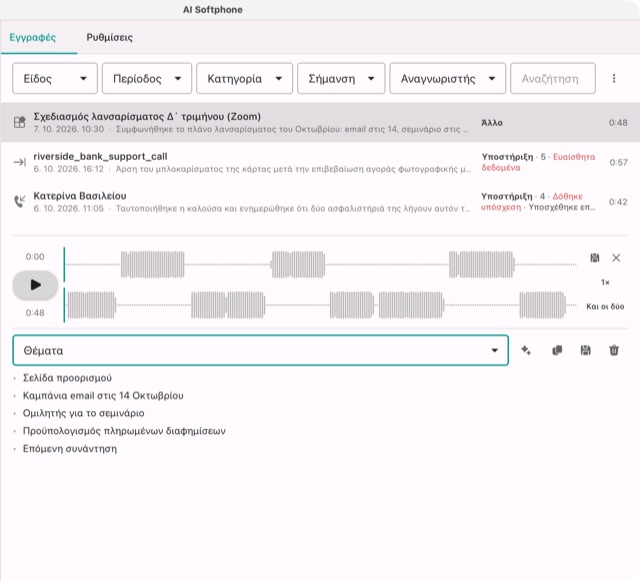Select the Άλλο category label

point(492,122)
